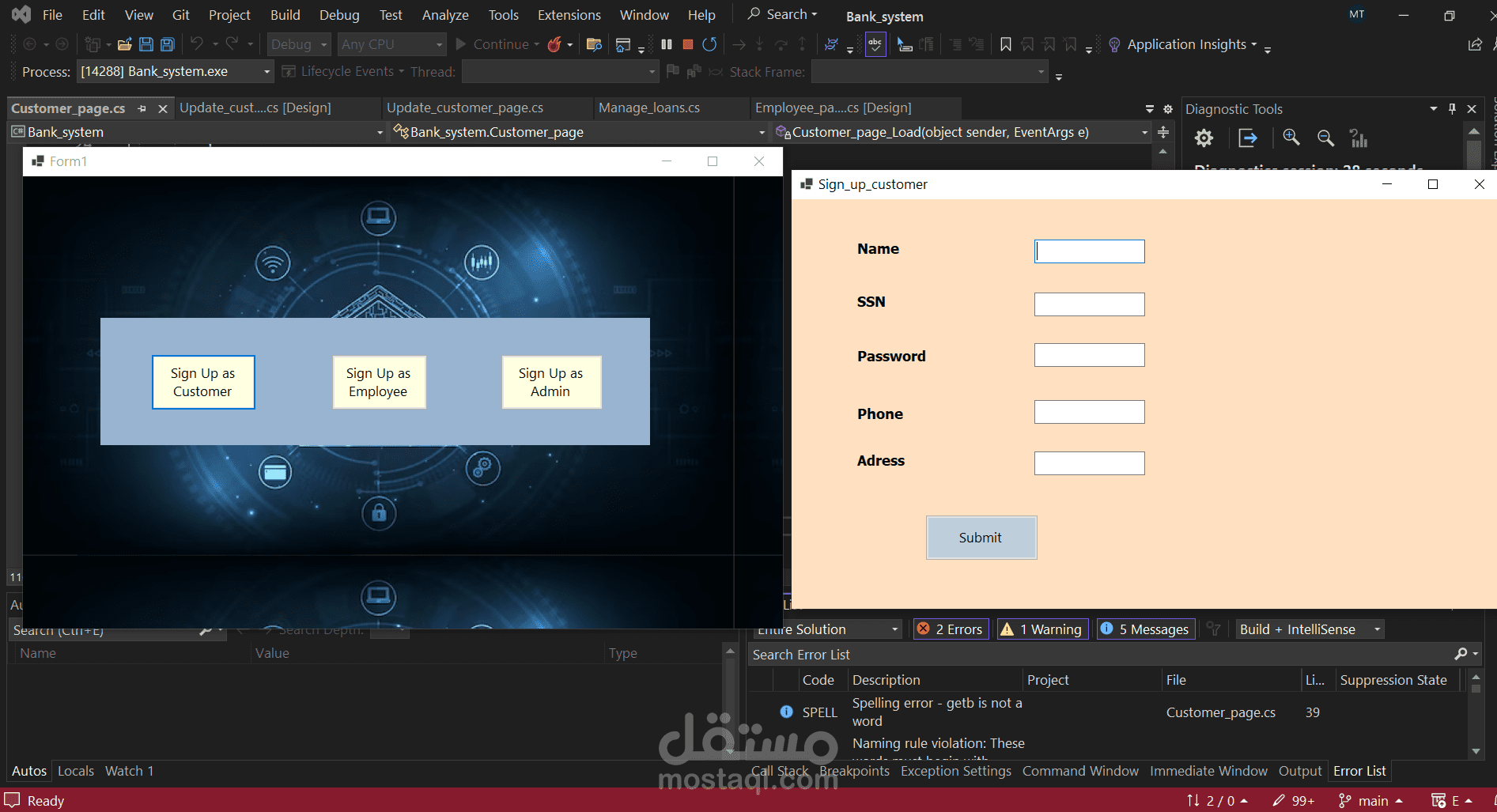Click the Find in Files icon

594,44
